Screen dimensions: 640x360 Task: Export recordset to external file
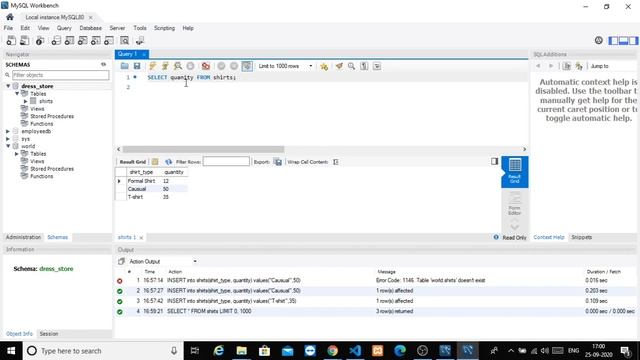pos(278,162)
